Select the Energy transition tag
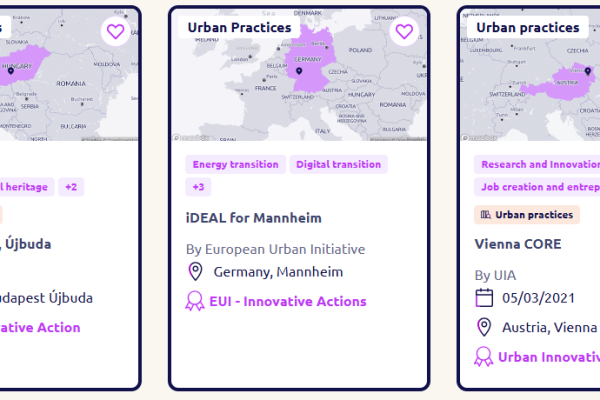 (235, 164)
